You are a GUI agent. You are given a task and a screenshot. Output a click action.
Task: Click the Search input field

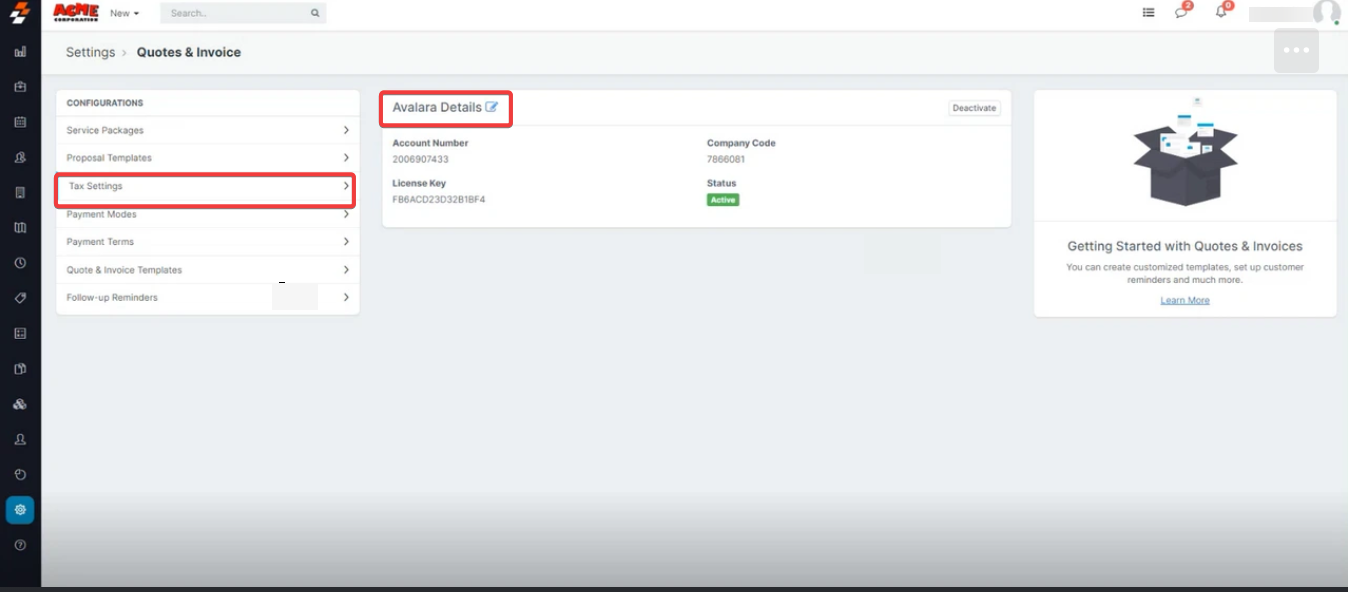click(x=243, y=13)
